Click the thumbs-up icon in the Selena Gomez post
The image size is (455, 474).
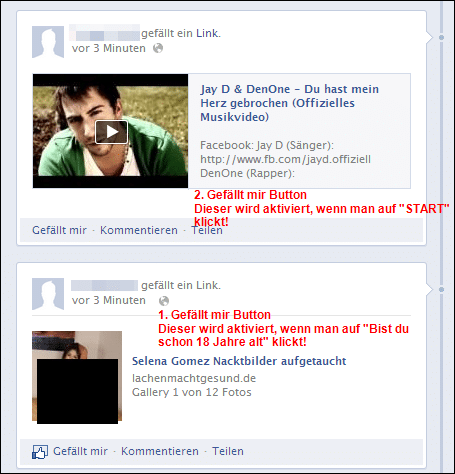tap(40, 452)
